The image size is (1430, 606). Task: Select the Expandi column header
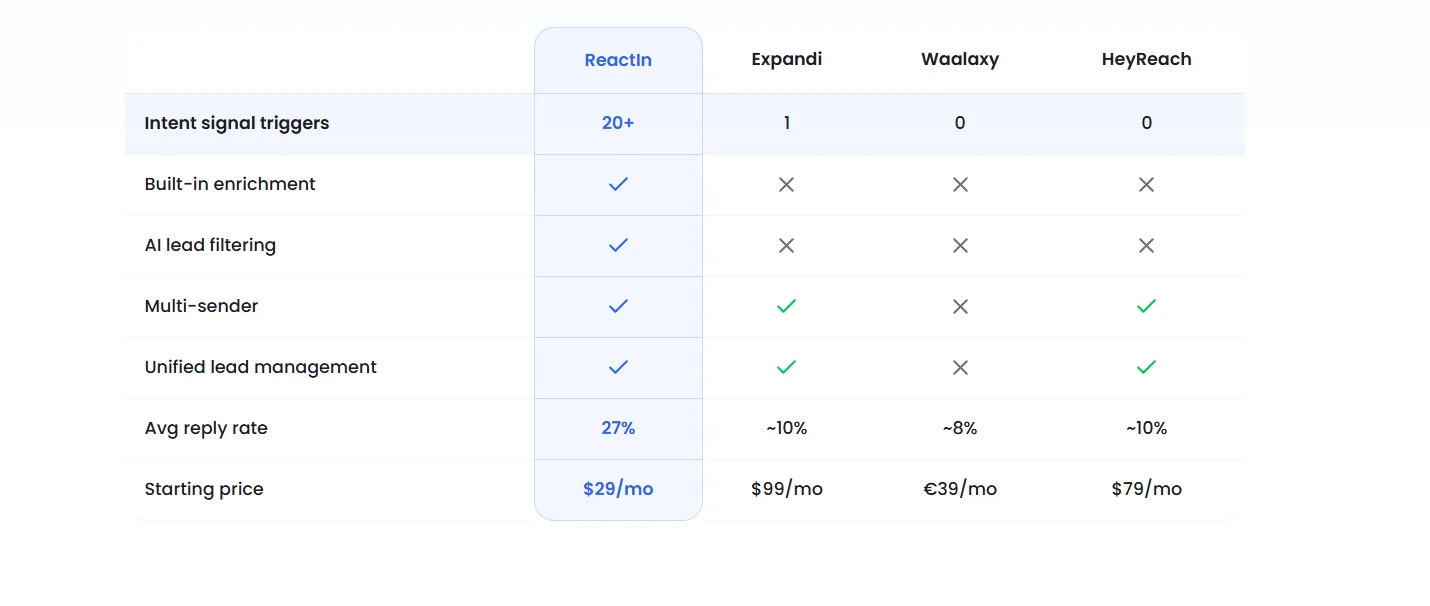click(x=787, y=59)
